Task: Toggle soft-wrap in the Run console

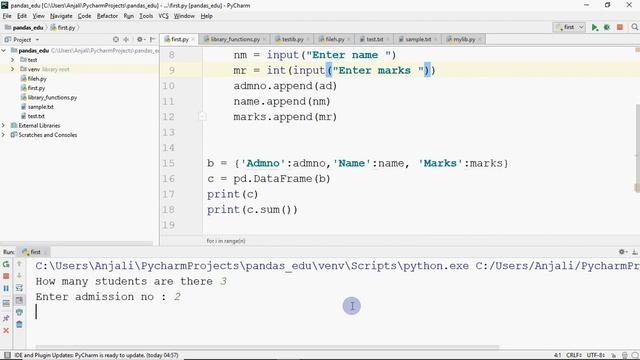Action: pos(19,288)
